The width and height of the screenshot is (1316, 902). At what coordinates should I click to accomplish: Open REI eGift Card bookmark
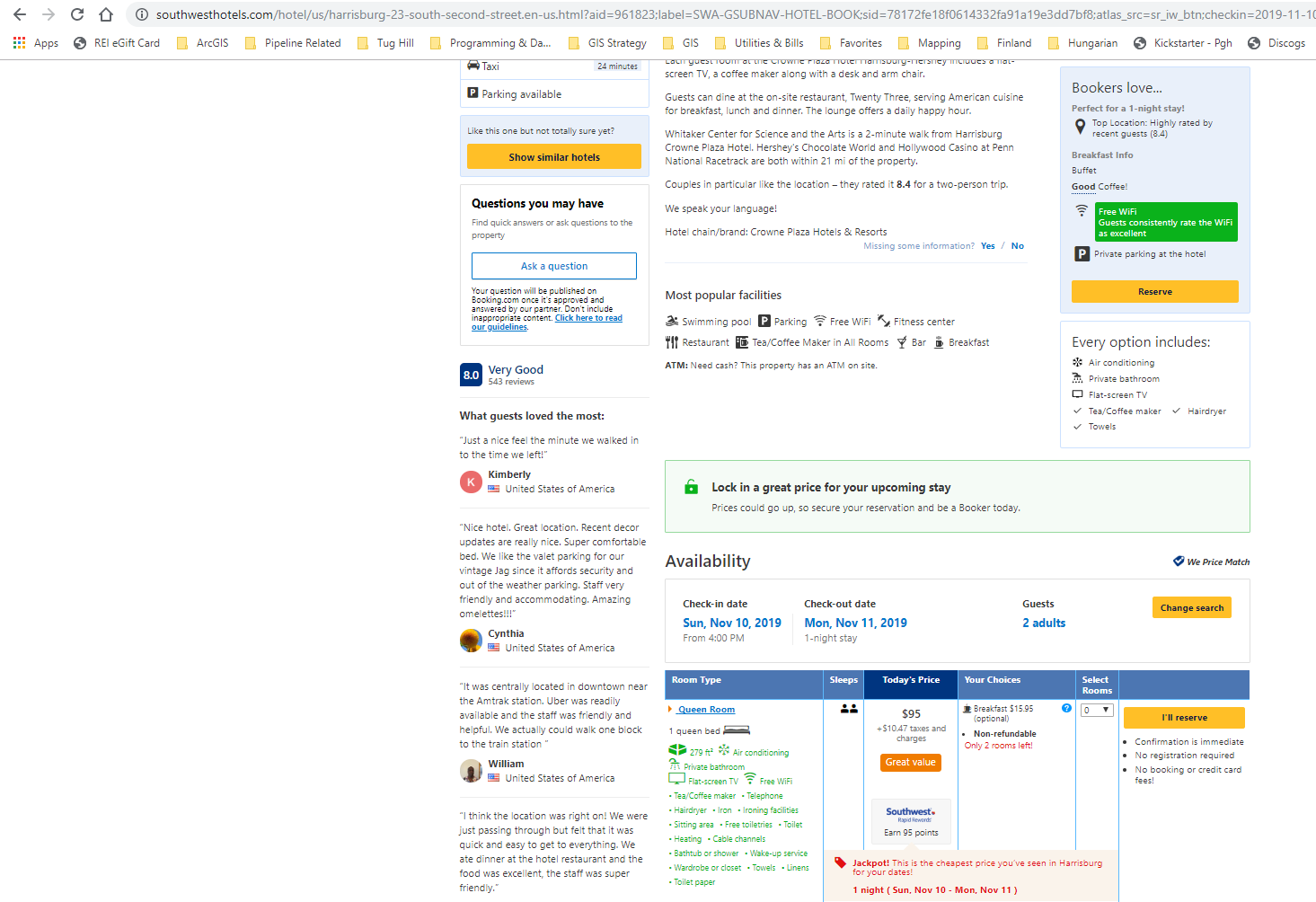(117, 43)
